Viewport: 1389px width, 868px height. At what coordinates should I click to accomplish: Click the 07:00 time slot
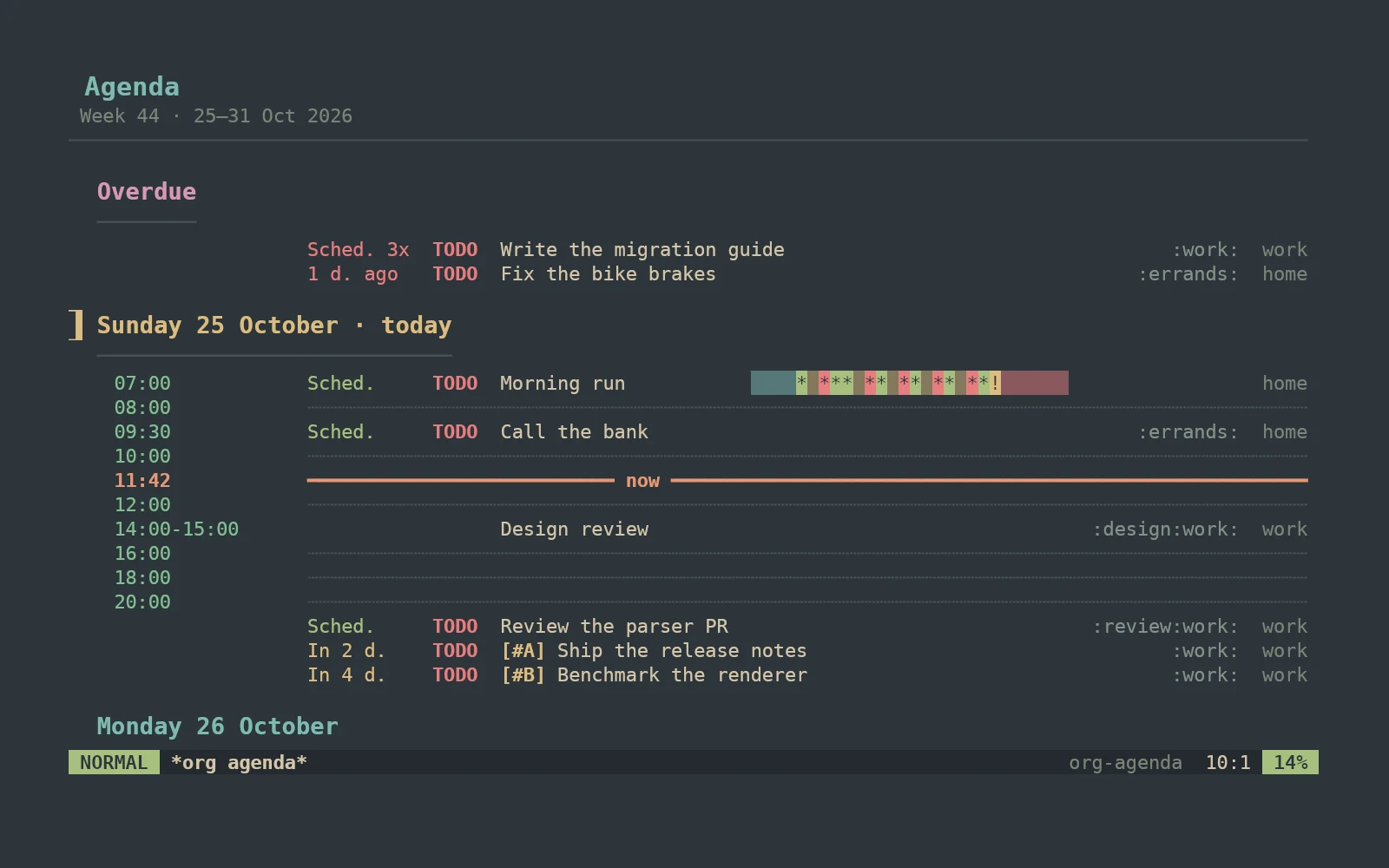(x=142, y=384)
